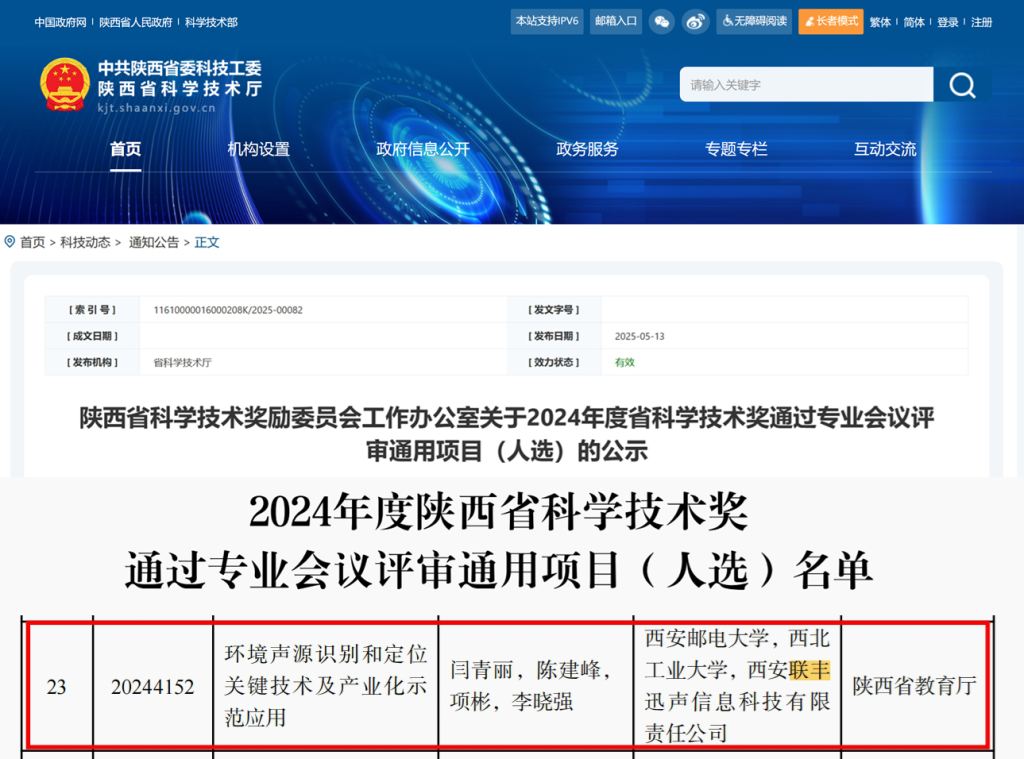Click the 发布日期 field label
The image size is (1024, 759).
click(x=554, y=336)
